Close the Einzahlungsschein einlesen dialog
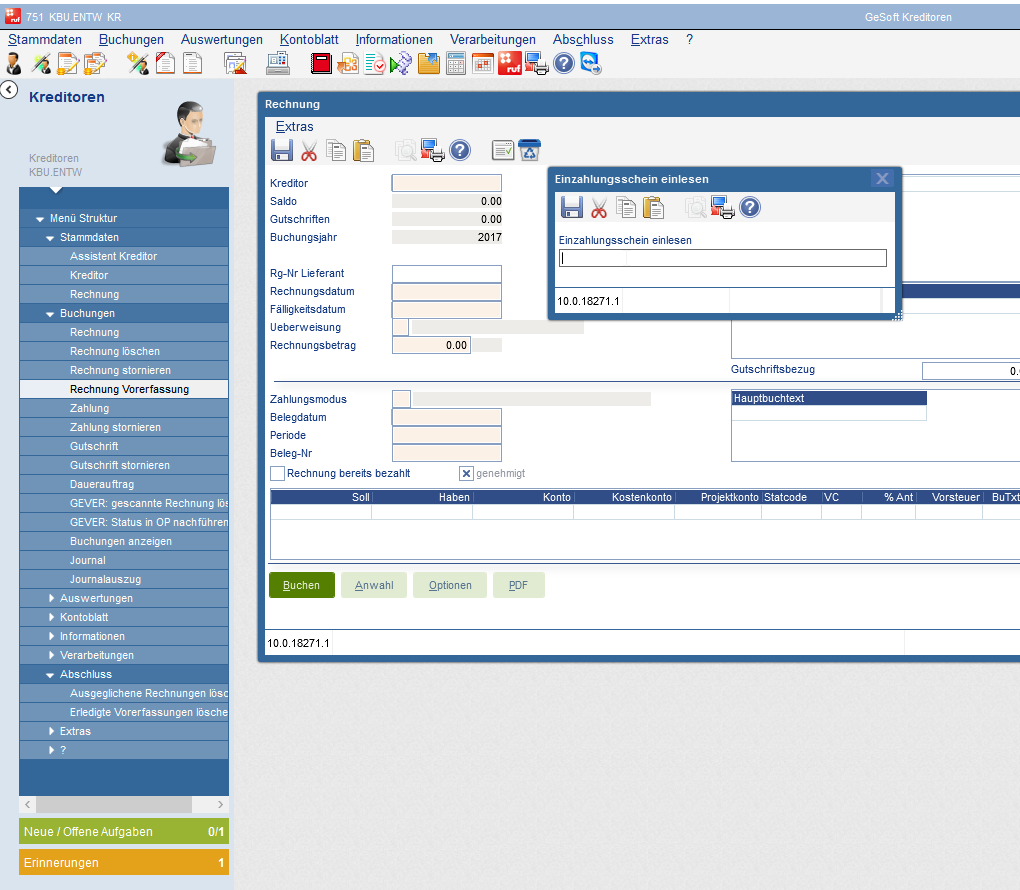1020x890 pixels. [x=882, y=179]
